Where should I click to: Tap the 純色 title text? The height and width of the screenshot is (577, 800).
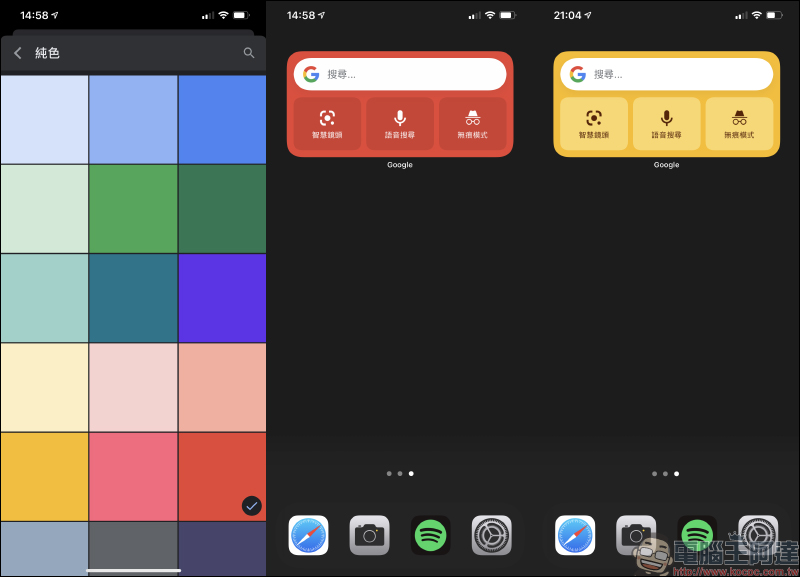[x=47, y=53]
